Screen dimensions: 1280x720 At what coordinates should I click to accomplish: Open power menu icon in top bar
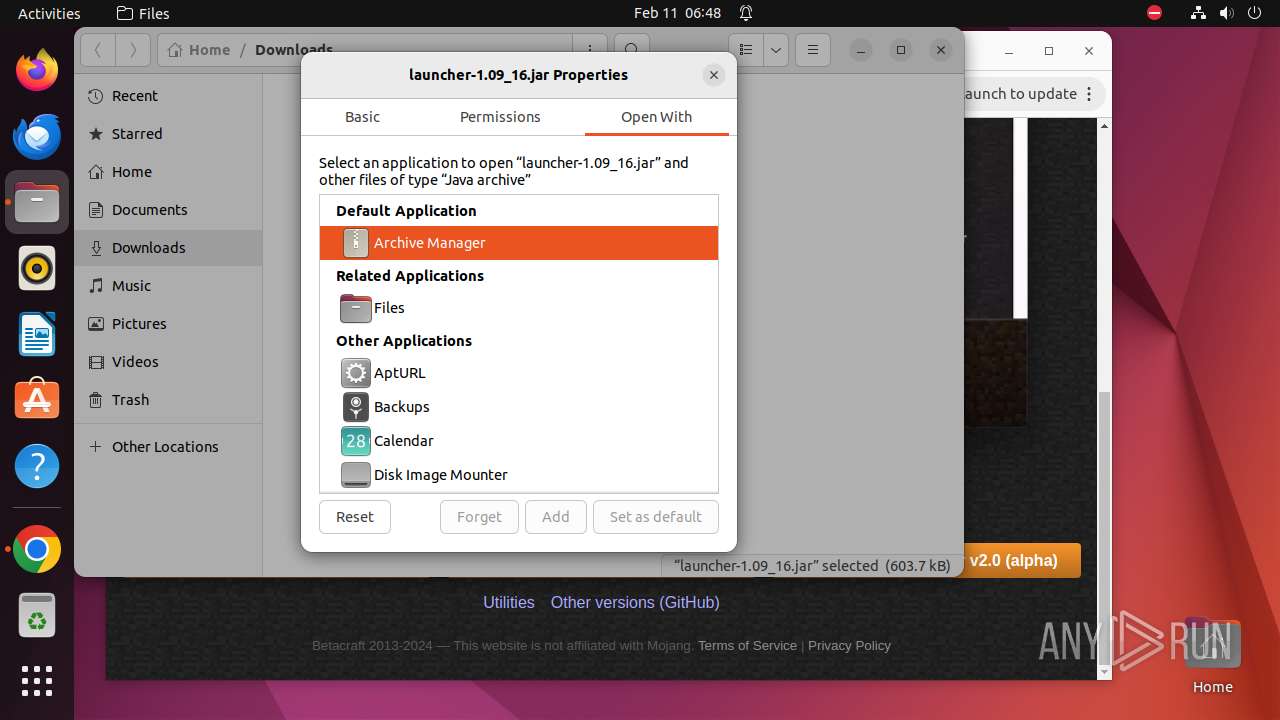1254,13
